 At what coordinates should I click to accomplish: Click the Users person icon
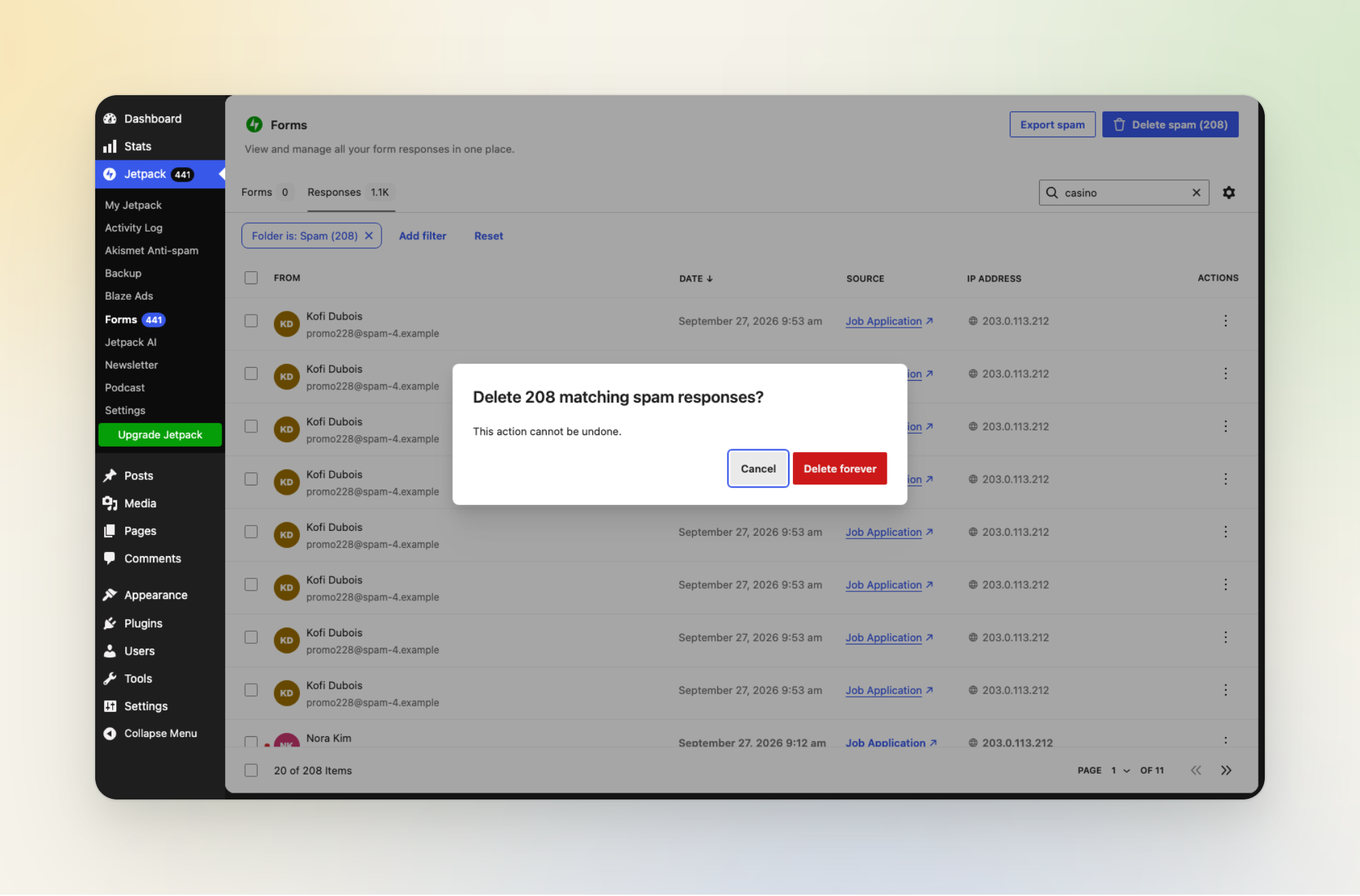point(109,651)
